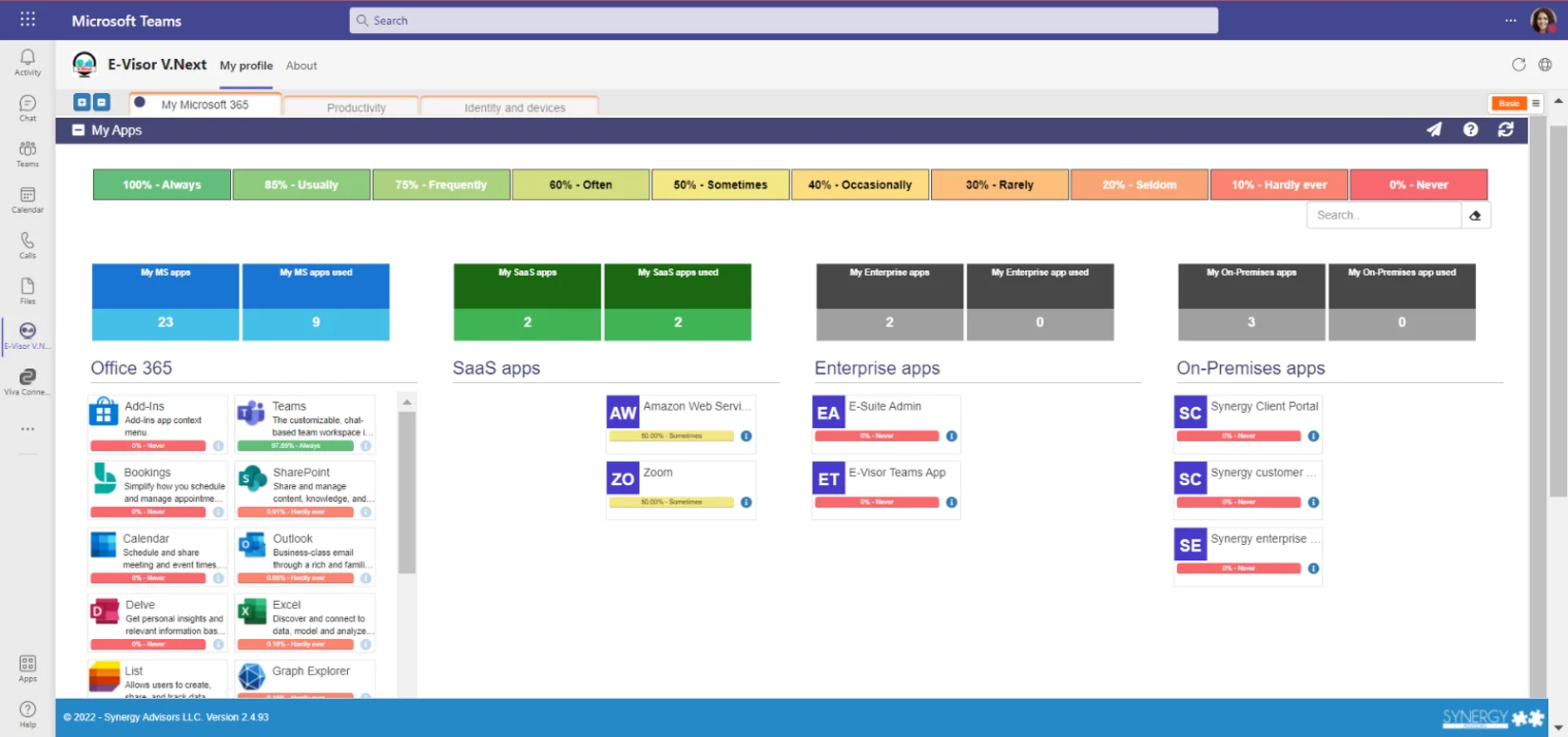This screenshot has height=737, width=1568.
Task: Toggle the 0% - Never usage filter
Action: 1419,184
